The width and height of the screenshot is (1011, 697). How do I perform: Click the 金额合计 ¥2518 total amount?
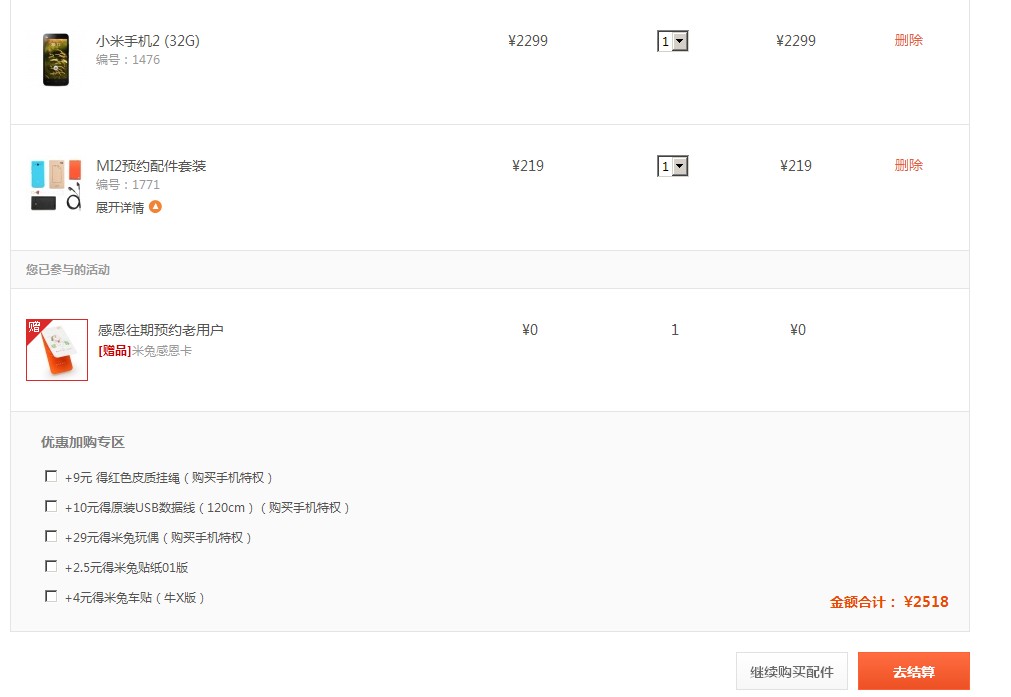tap(889, 602)
